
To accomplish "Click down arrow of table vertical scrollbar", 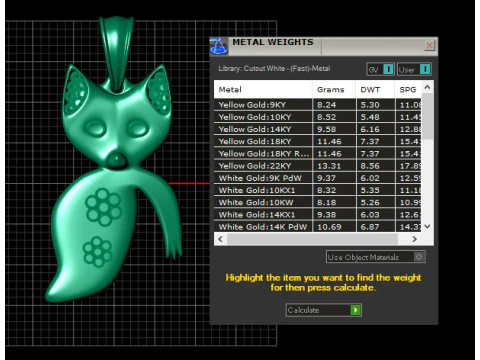I will [x=427, y=226].
